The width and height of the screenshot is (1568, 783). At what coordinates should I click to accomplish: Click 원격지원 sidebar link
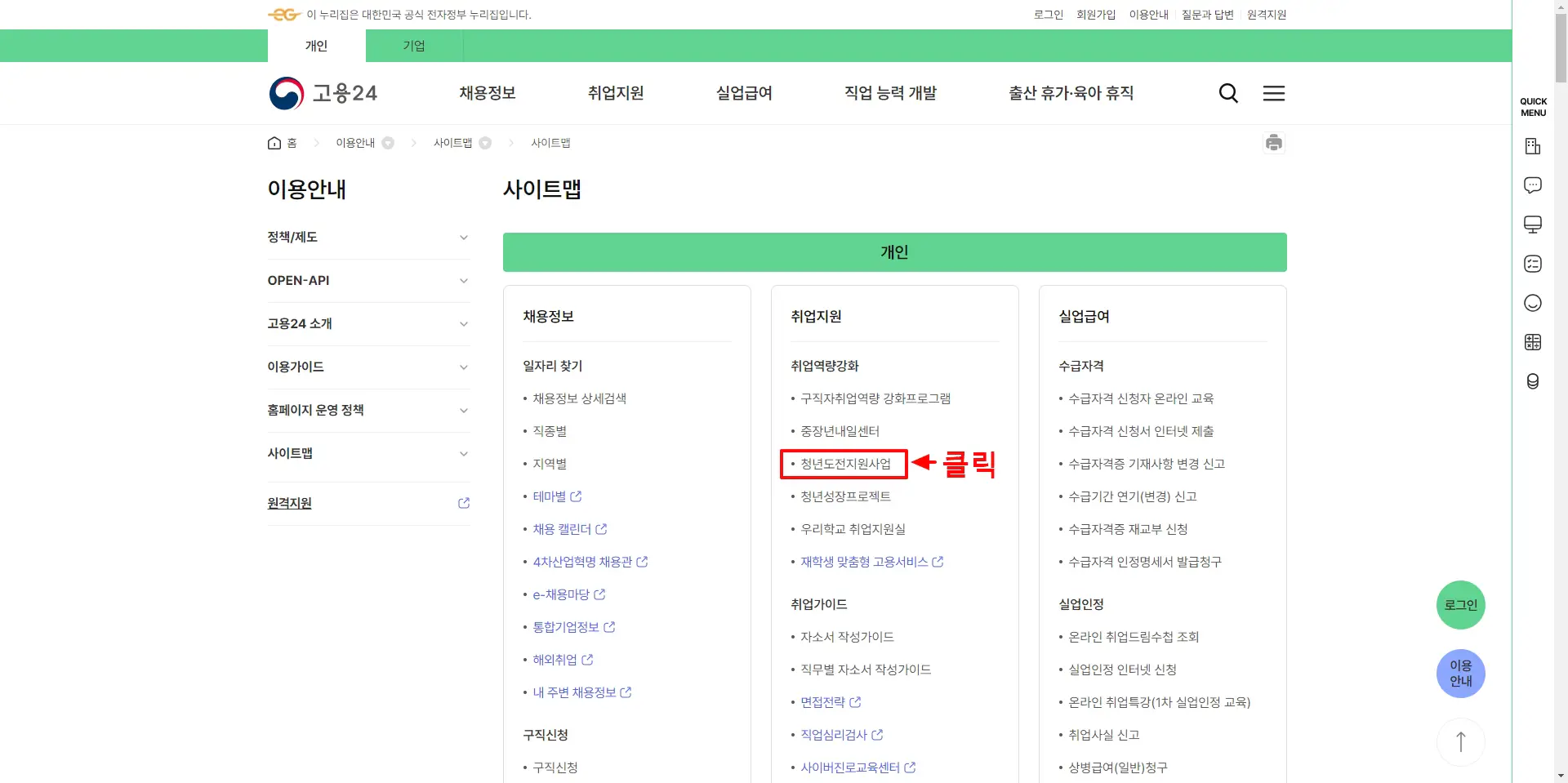point(289,503)
